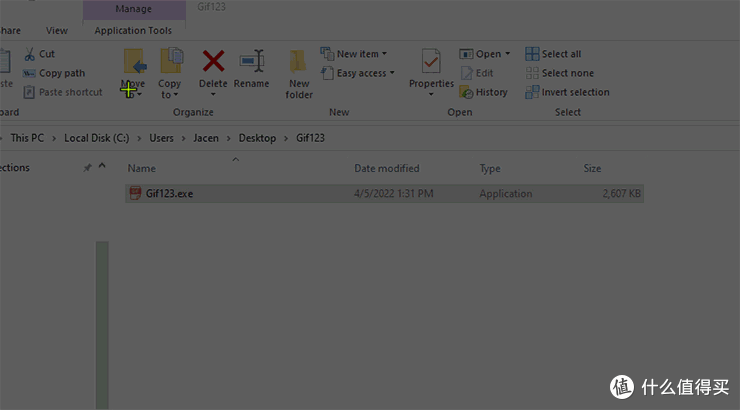Select the Gif123.exe file name
Image resolution: width=740 pixels, height=410 pixels.
169,193
